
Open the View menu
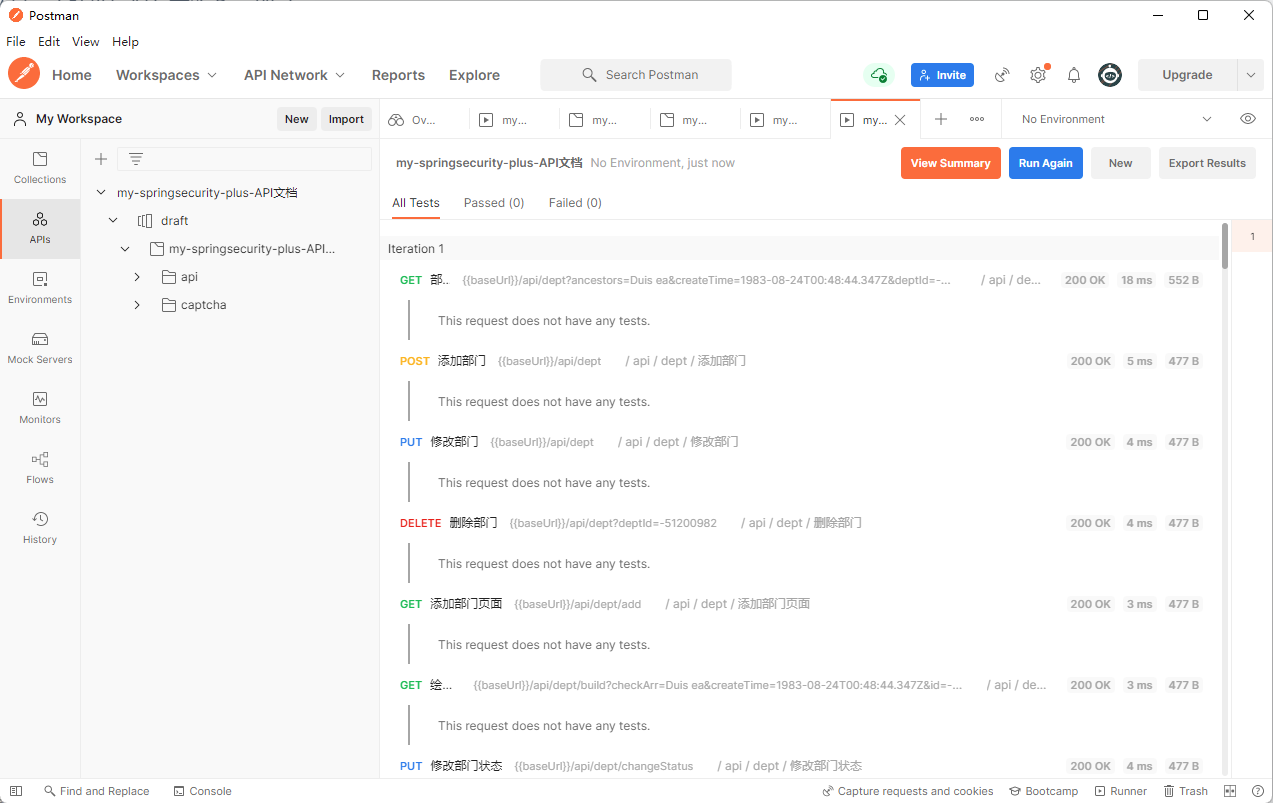pos(85,42)
